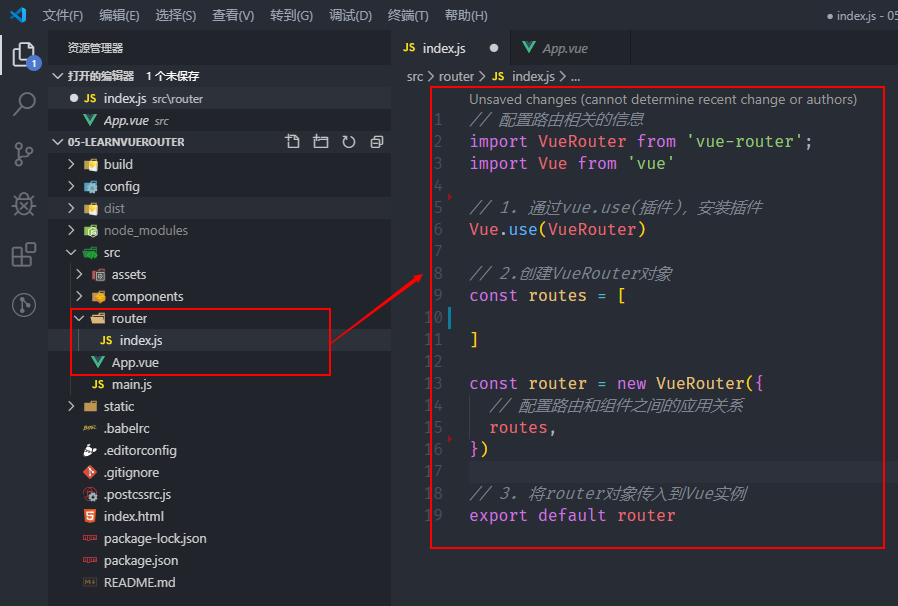Expand the config folder
This screenshot has height=606, width=898.
(x=71, y=186)
